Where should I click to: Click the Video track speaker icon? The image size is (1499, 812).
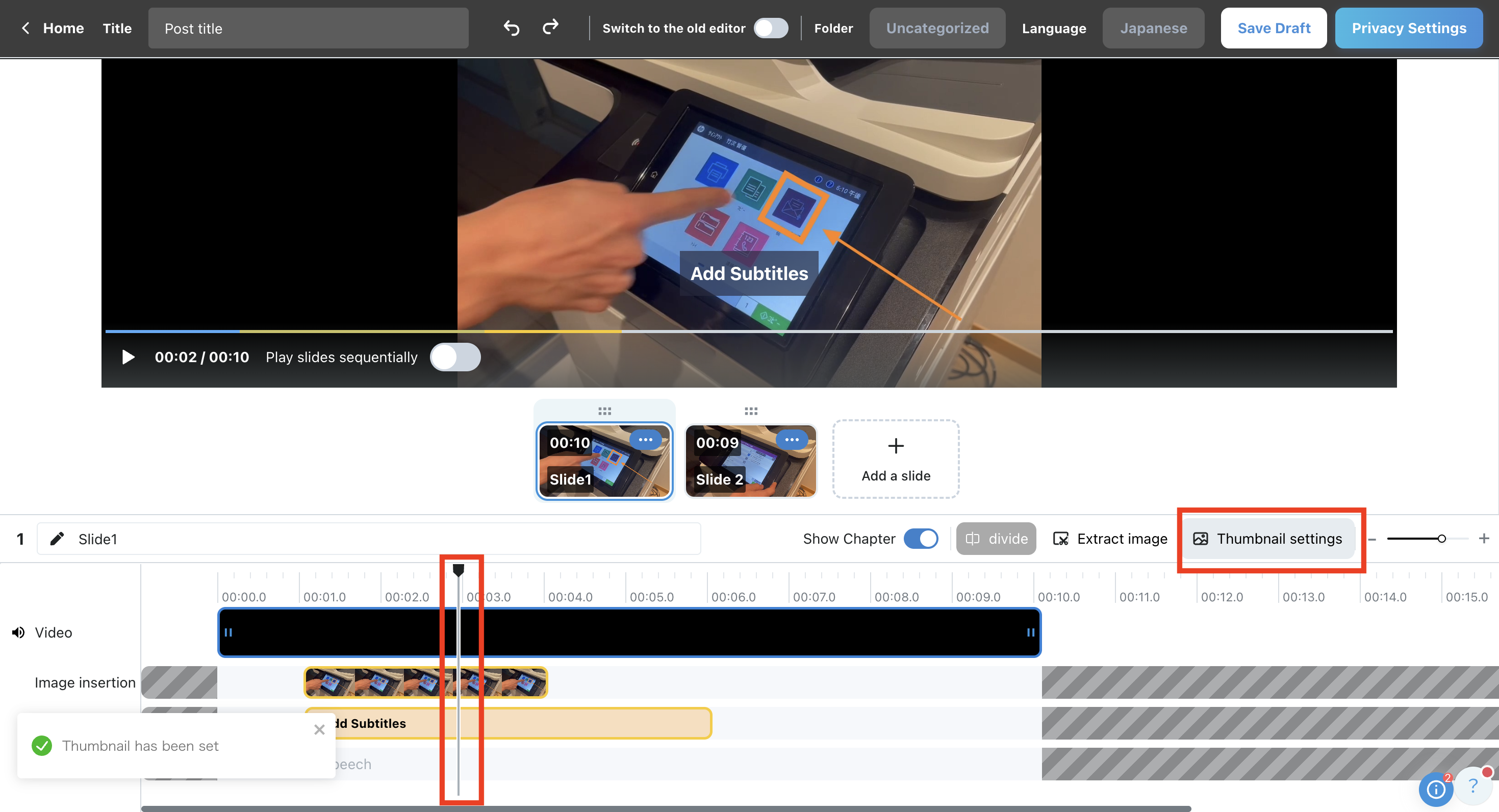pos(19,632)
